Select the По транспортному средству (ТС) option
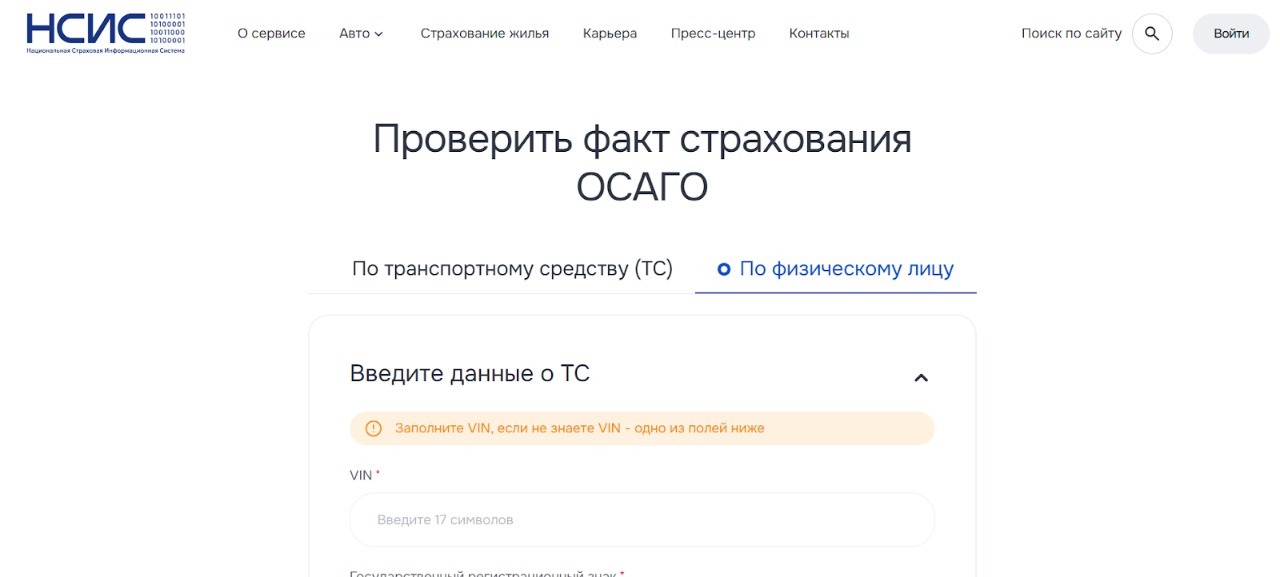Viewport: 1280px width, 577px height. (x=512, y=268)
